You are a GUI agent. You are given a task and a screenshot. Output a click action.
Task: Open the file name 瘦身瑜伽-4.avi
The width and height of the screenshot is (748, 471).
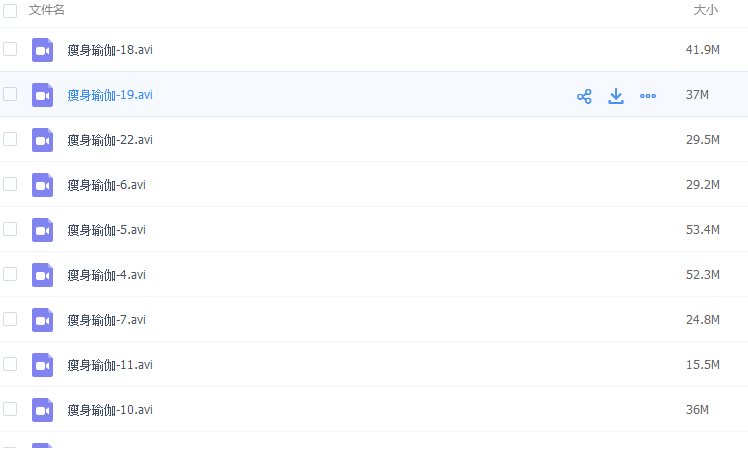pyautogui.click(x=106, y=275)
